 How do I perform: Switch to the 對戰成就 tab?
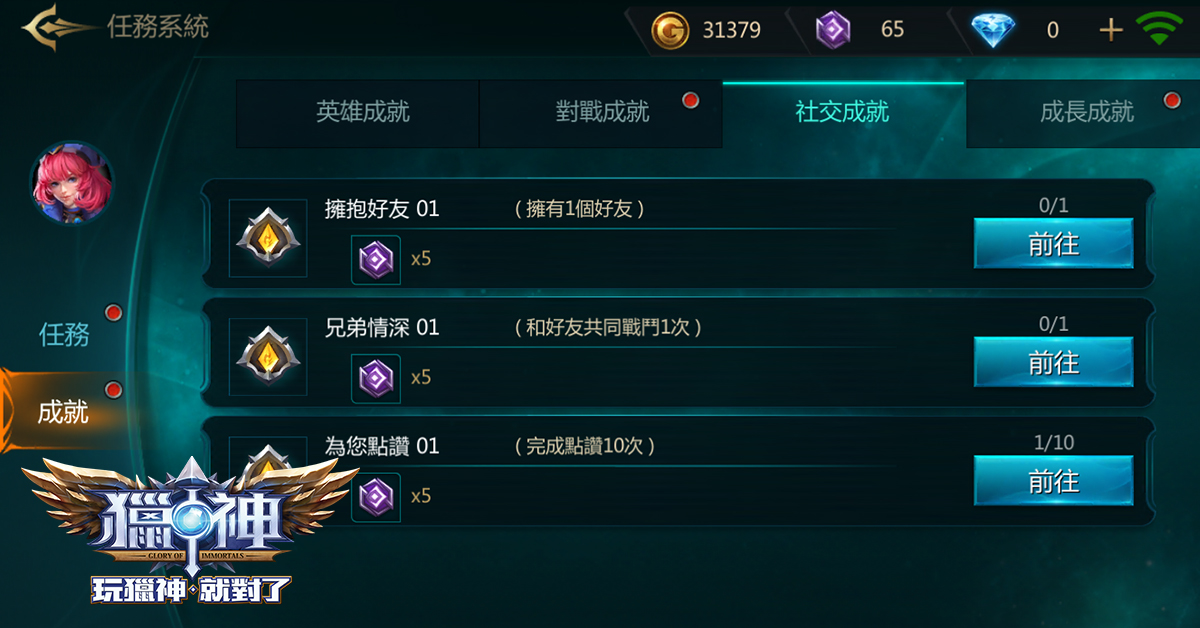pyautogui.click(x=601, y=113)
